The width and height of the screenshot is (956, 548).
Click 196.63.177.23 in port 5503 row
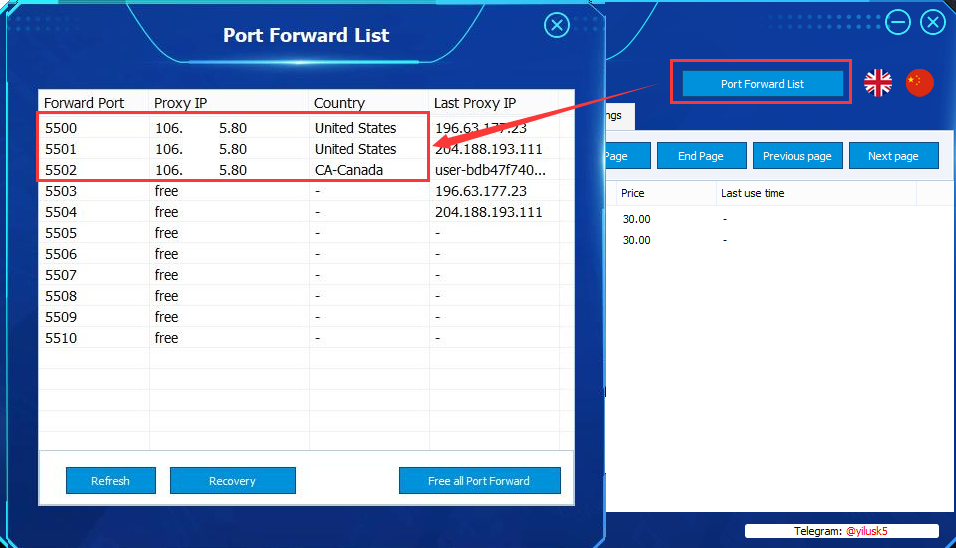(480, 191)
